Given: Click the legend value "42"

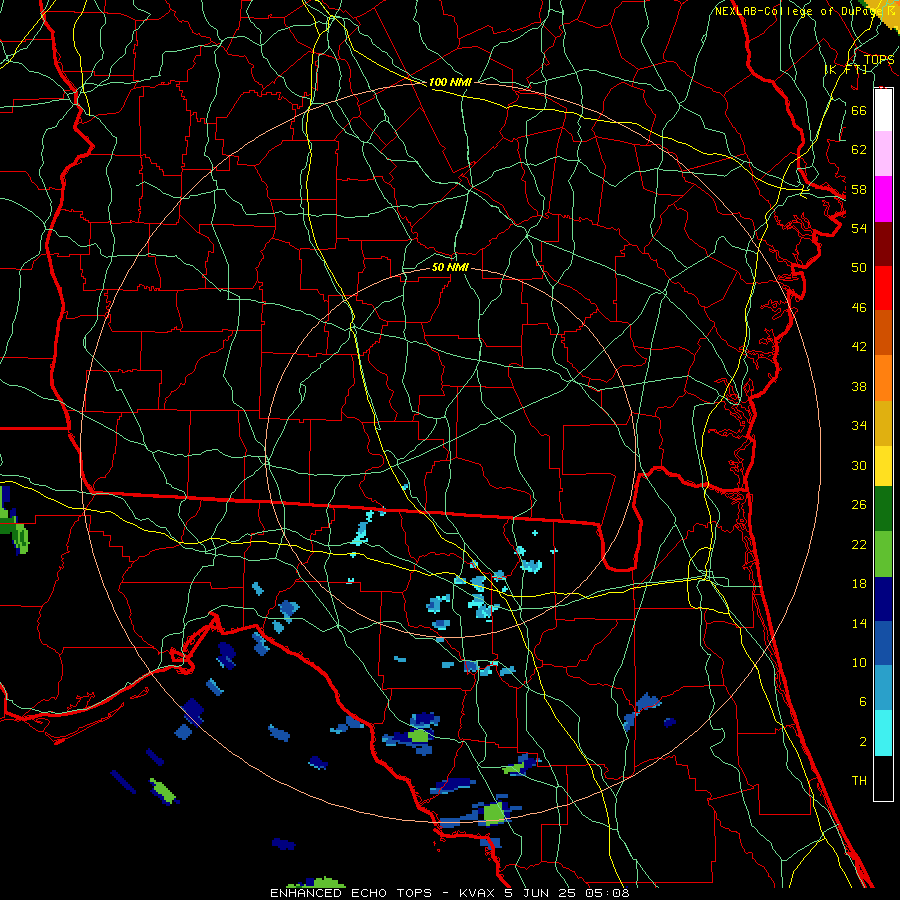Looking at the screenshot, I should [859, 346].
